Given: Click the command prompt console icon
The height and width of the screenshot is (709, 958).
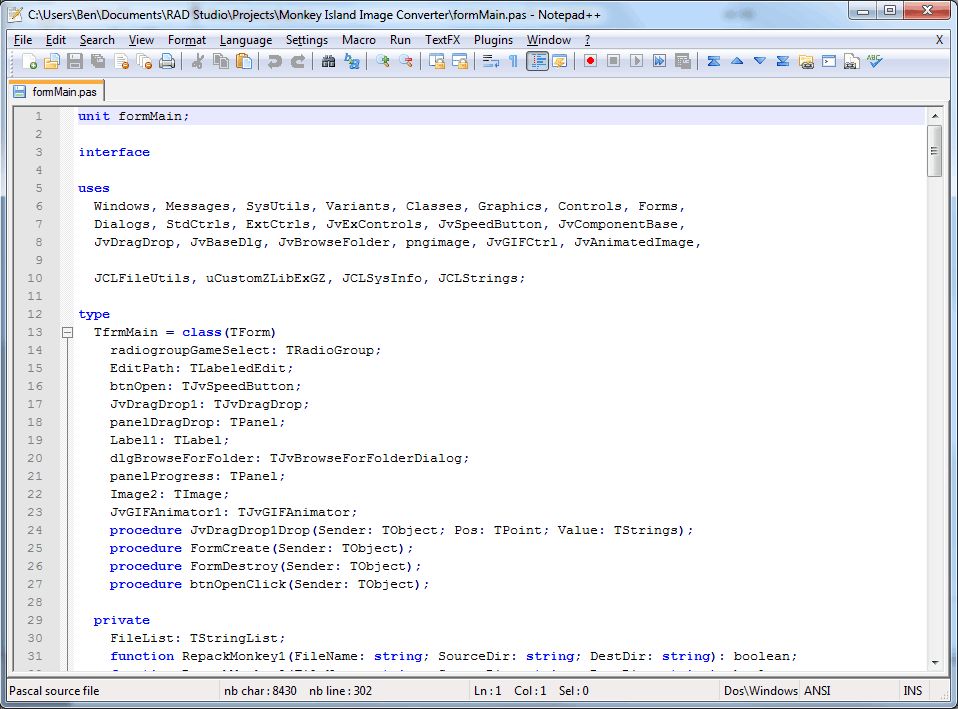Looking at the screenshot, I should tap(828, 61).
